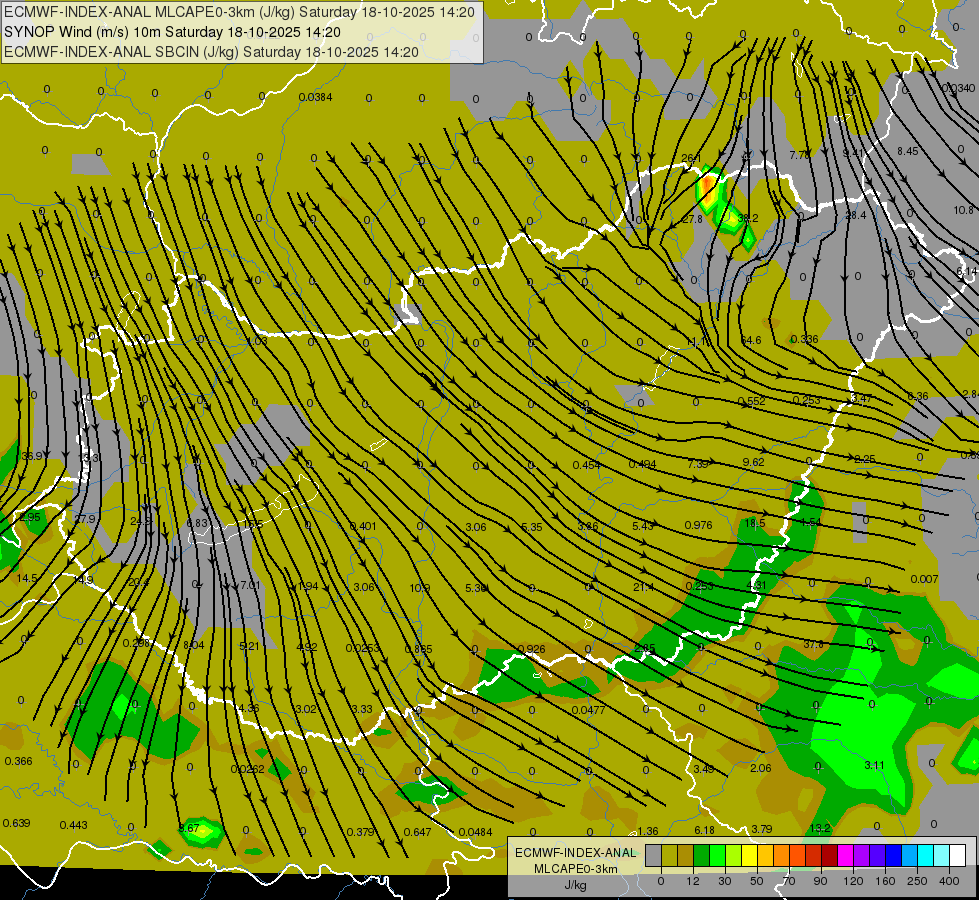Click the '70' tick label on the legend
The image size is (979, 900).
tap(789, 881)
